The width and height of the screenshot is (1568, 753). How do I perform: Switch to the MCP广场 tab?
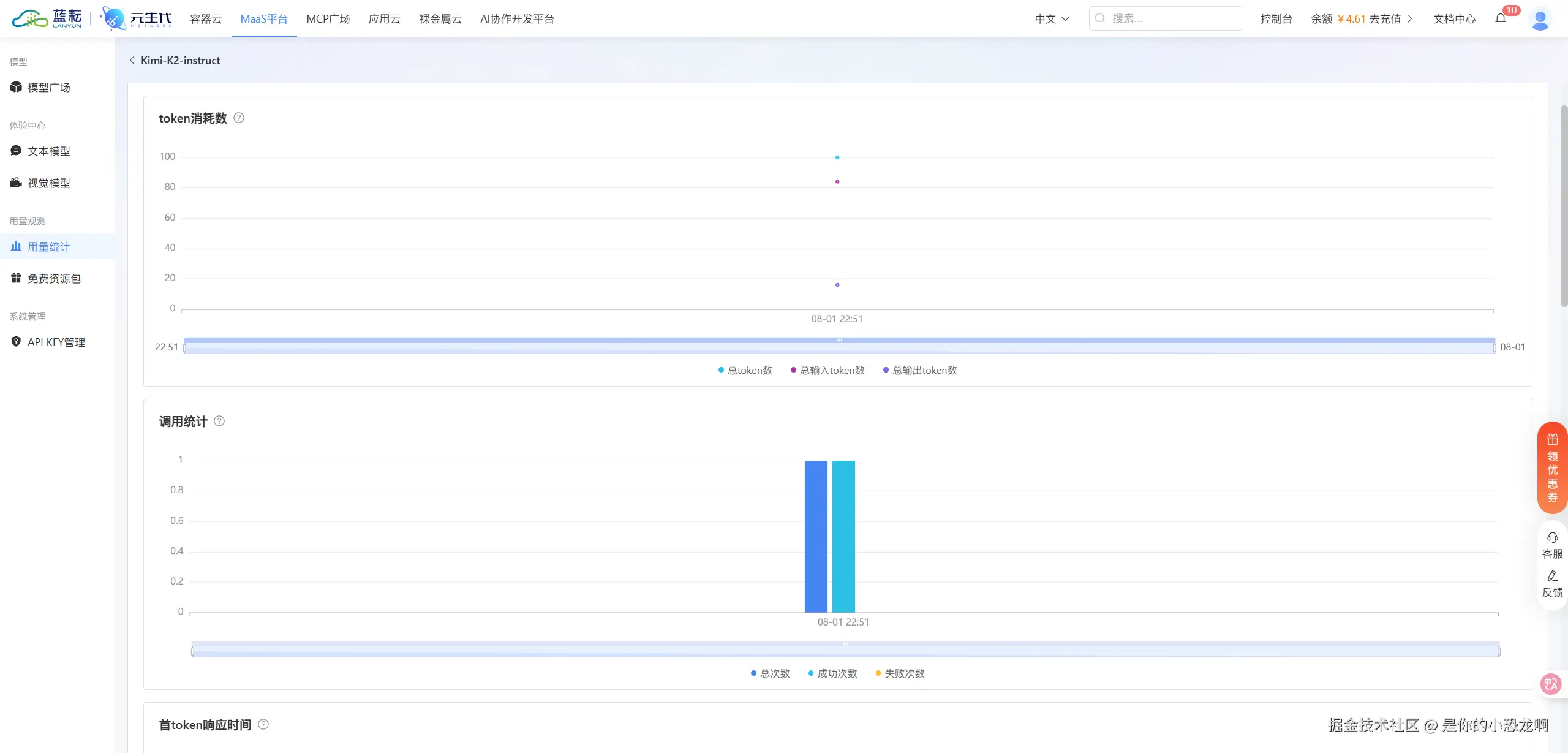[328, 19]
